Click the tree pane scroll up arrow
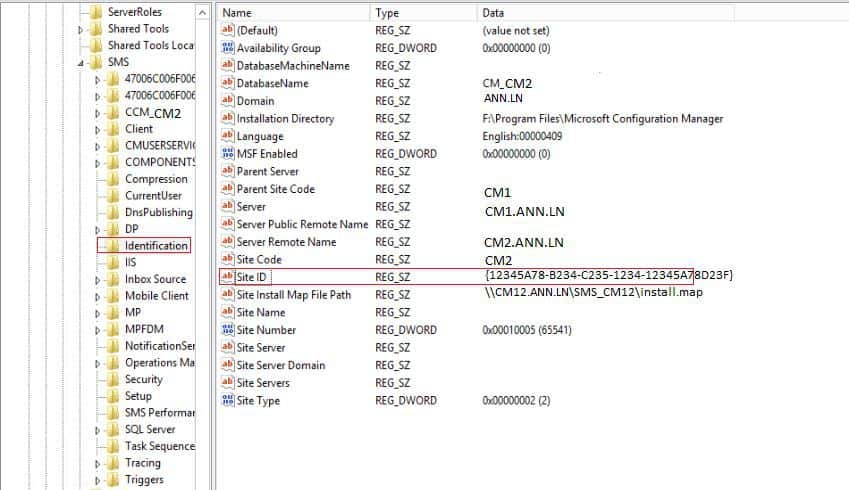Viewport: 849px width, 490px height. [202, 12]
